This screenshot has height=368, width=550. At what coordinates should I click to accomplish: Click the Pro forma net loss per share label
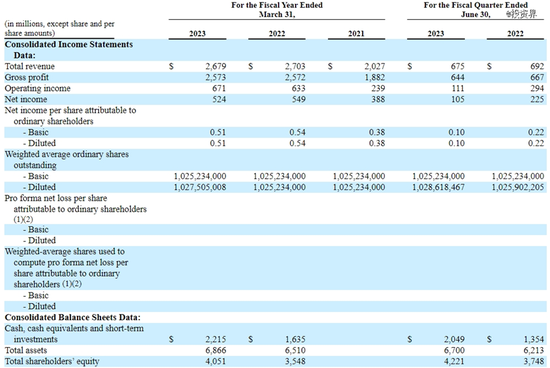pyautogui.click(x=75, y=209)
